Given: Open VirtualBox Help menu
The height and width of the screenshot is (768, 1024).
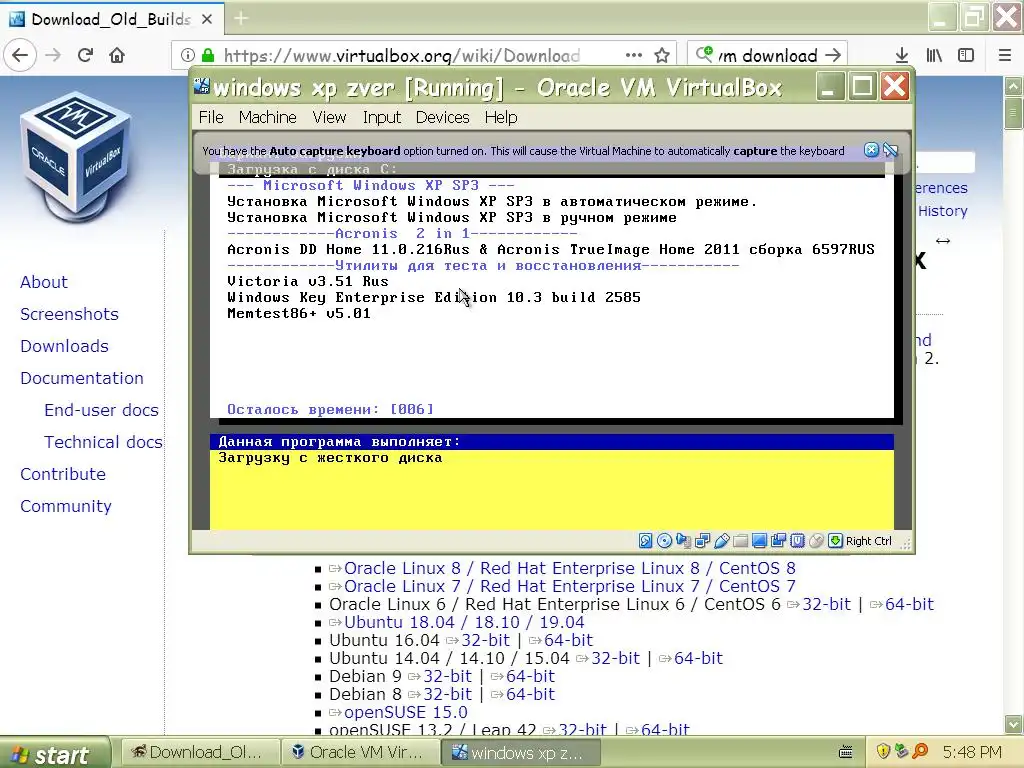Looking at the screenshot, I should 501,117.
